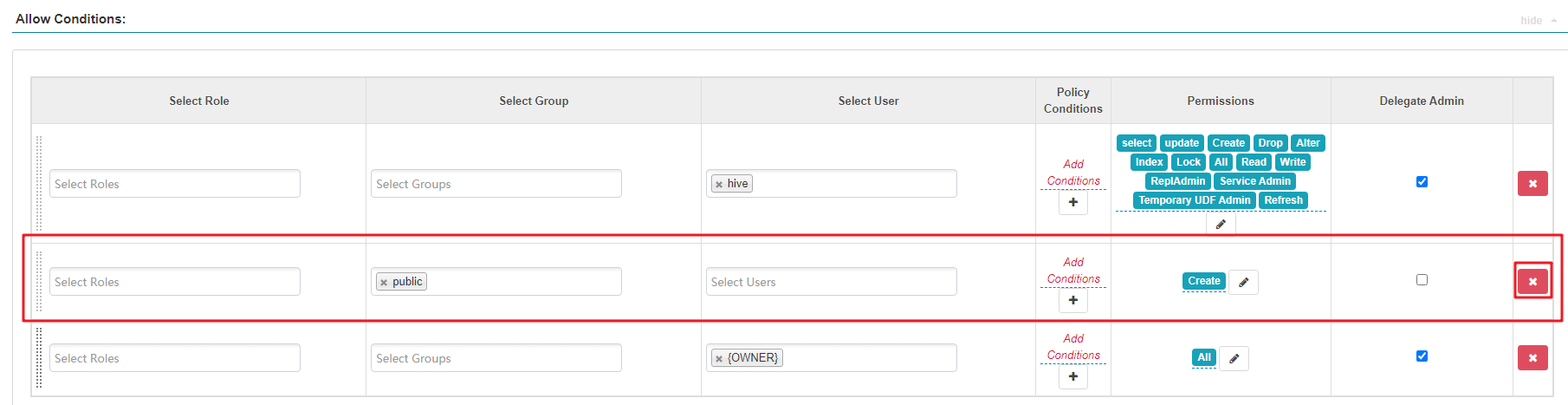Click the Allow Conditions heading
The image size is (1568, 405).
[70, 19]
